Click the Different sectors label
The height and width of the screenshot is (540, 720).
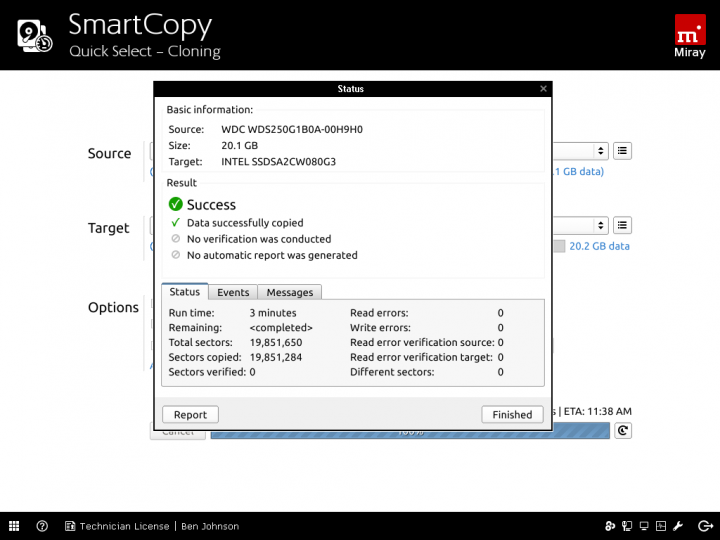(x=392, y=371)
